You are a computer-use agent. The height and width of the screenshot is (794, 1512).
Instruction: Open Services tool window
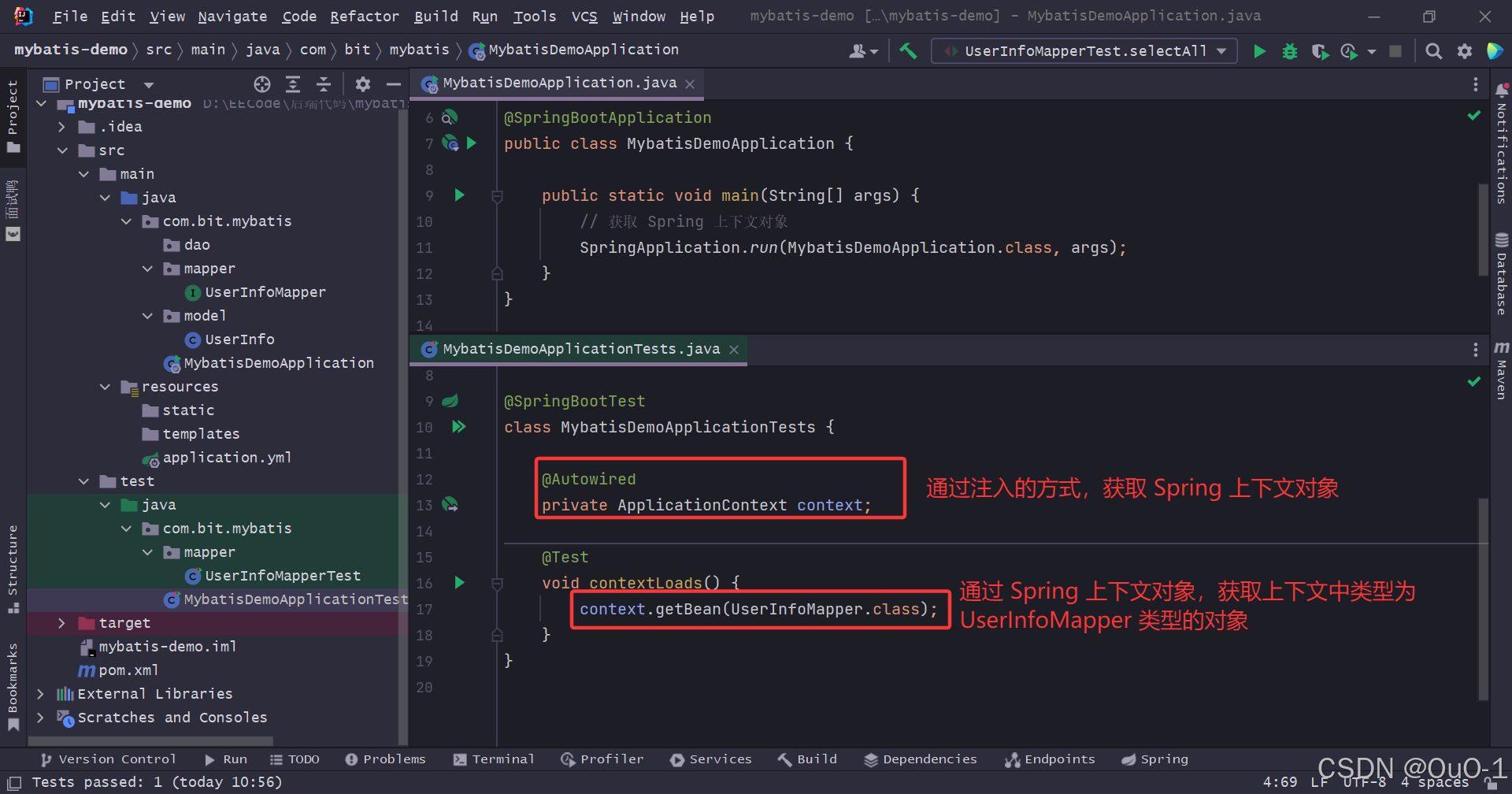710,759
